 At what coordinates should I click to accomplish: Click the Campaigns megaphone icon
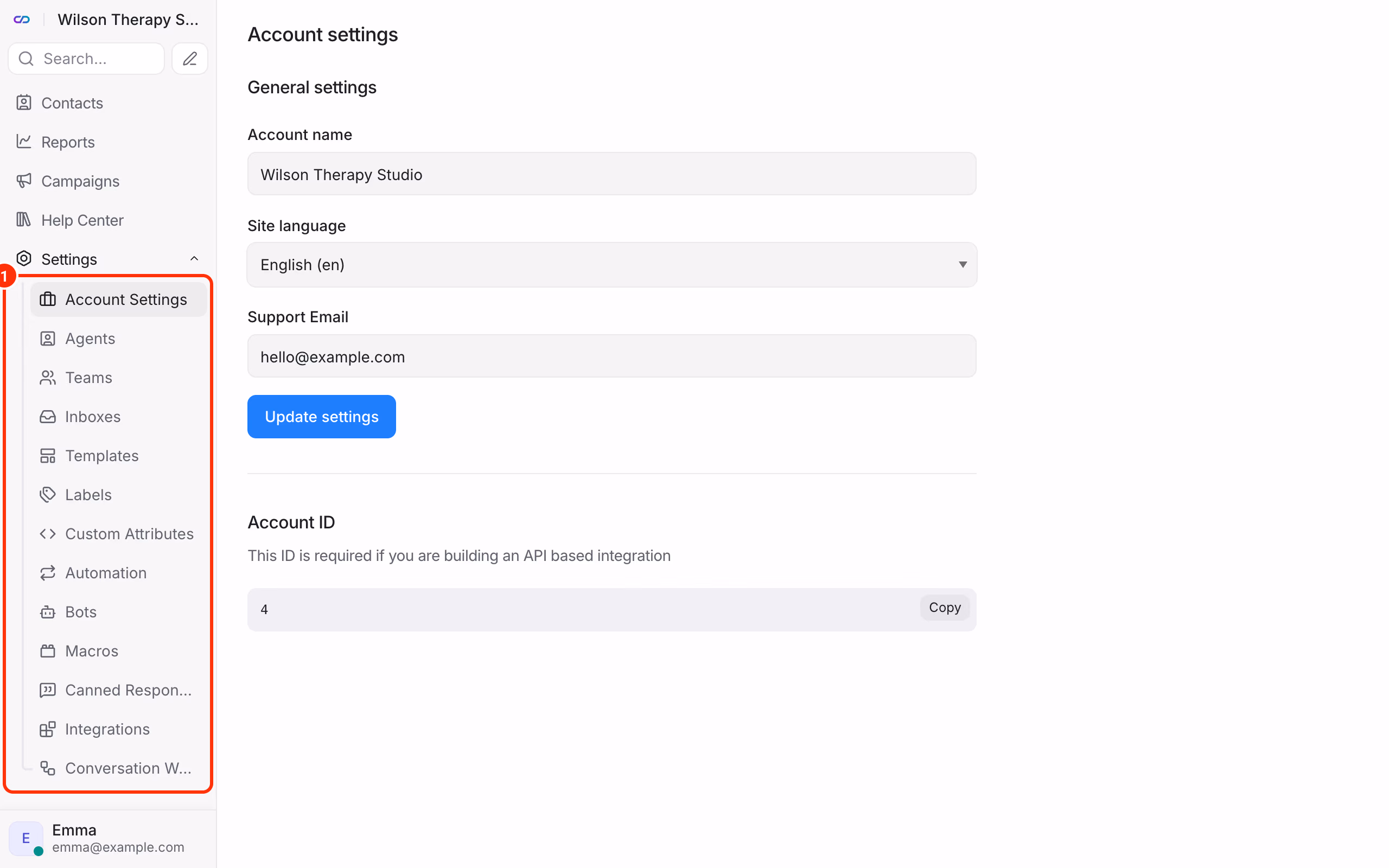point(23,181)
